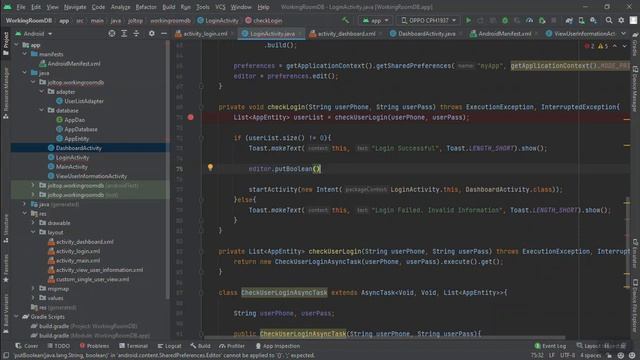Select opened file target icon in project panel
The width and height of the screenshot is (640, 360).
[112, 33]
